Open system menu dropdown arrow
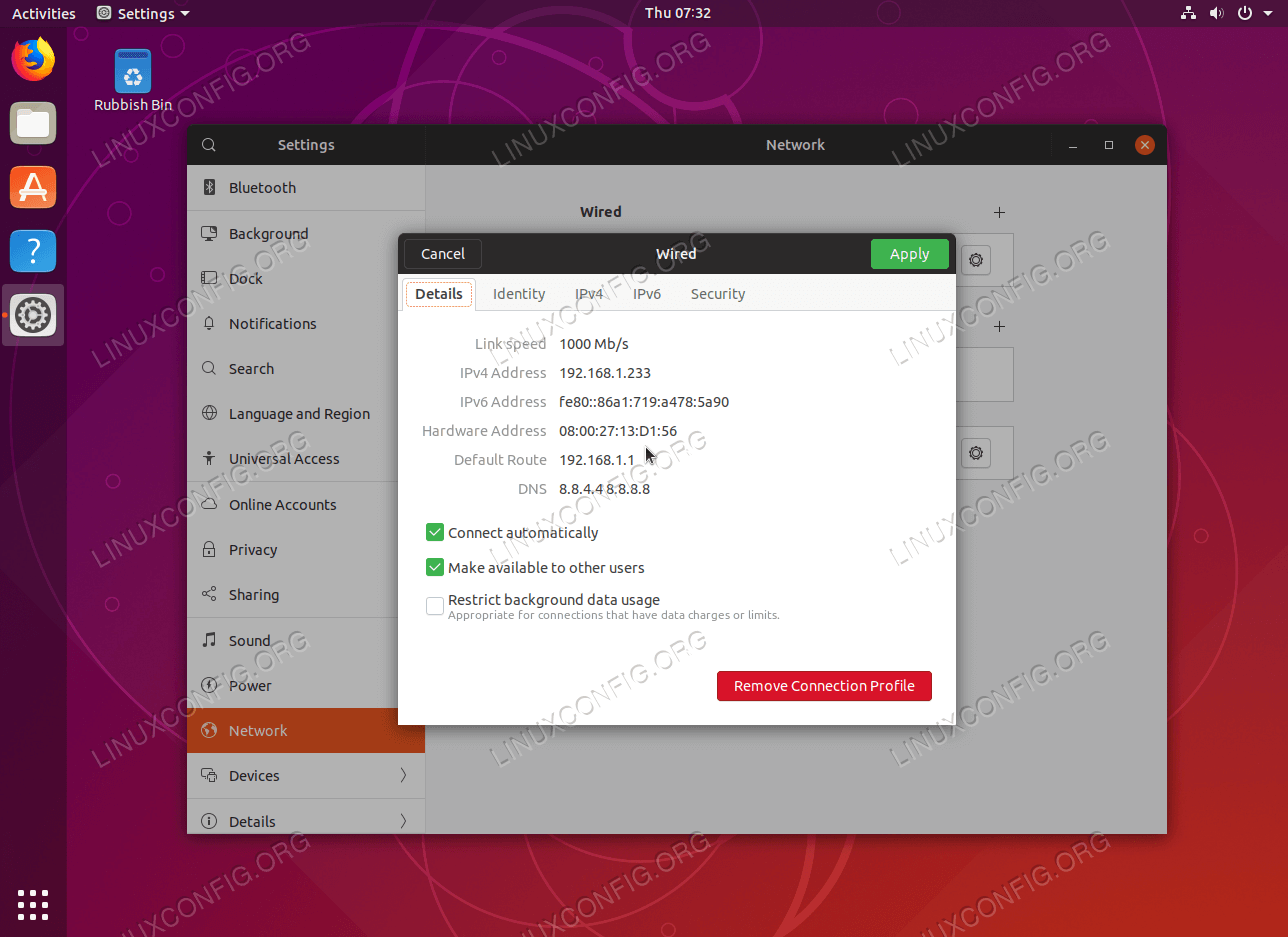This screenshot has width=1288, height=937. (1269, 13)
